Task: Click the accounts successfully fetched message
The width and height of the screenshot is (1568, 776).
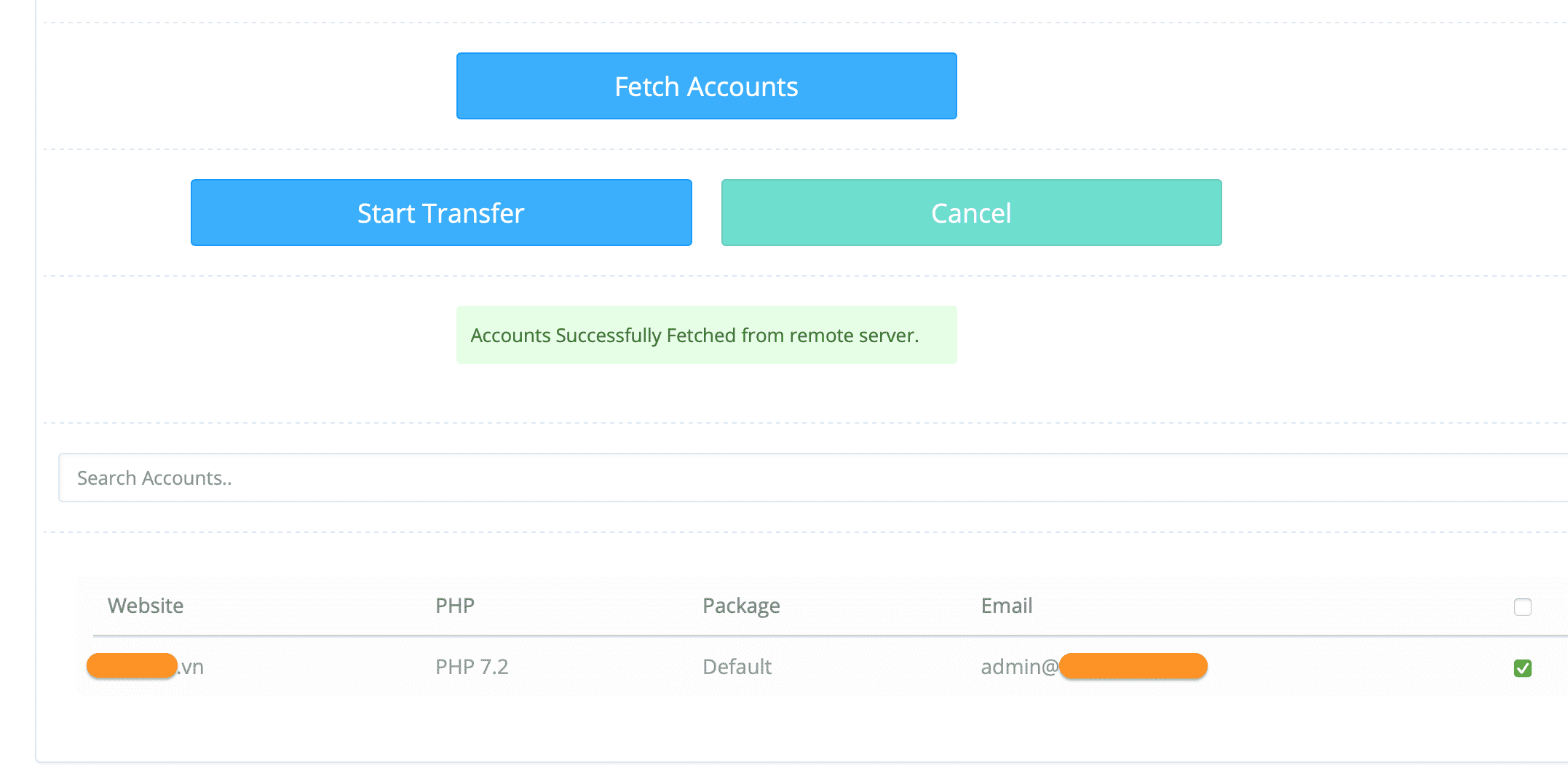Action: coord(694,336)
